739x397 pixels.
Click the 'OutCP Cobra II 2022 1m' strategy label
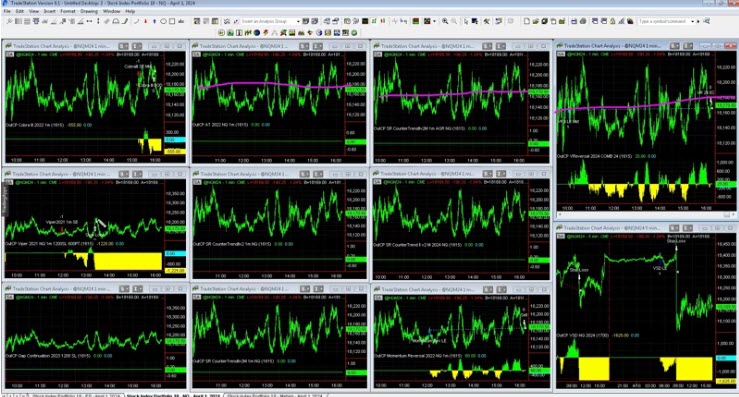tap(35, 125)
